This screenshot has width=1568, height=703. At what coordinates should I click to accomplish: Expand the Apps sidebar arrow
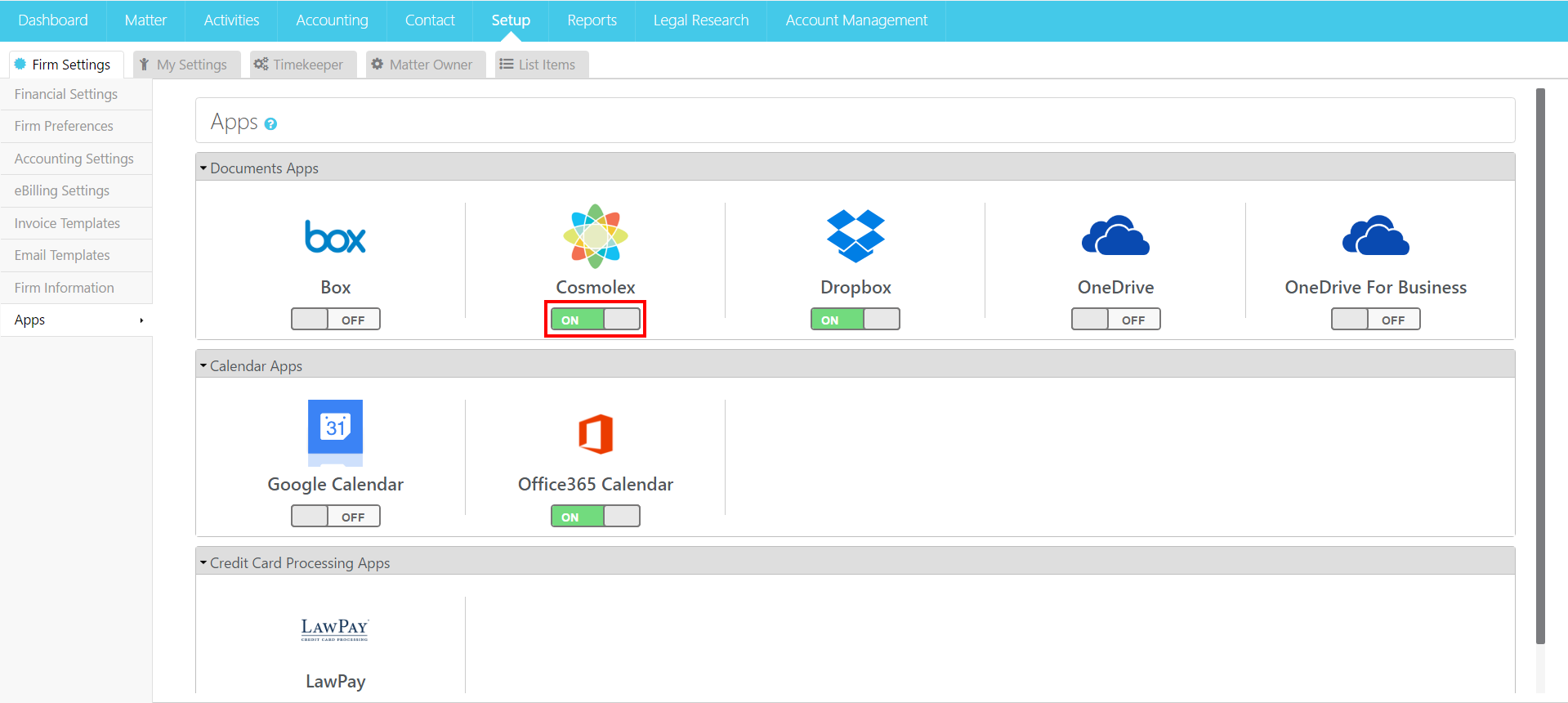141,320
